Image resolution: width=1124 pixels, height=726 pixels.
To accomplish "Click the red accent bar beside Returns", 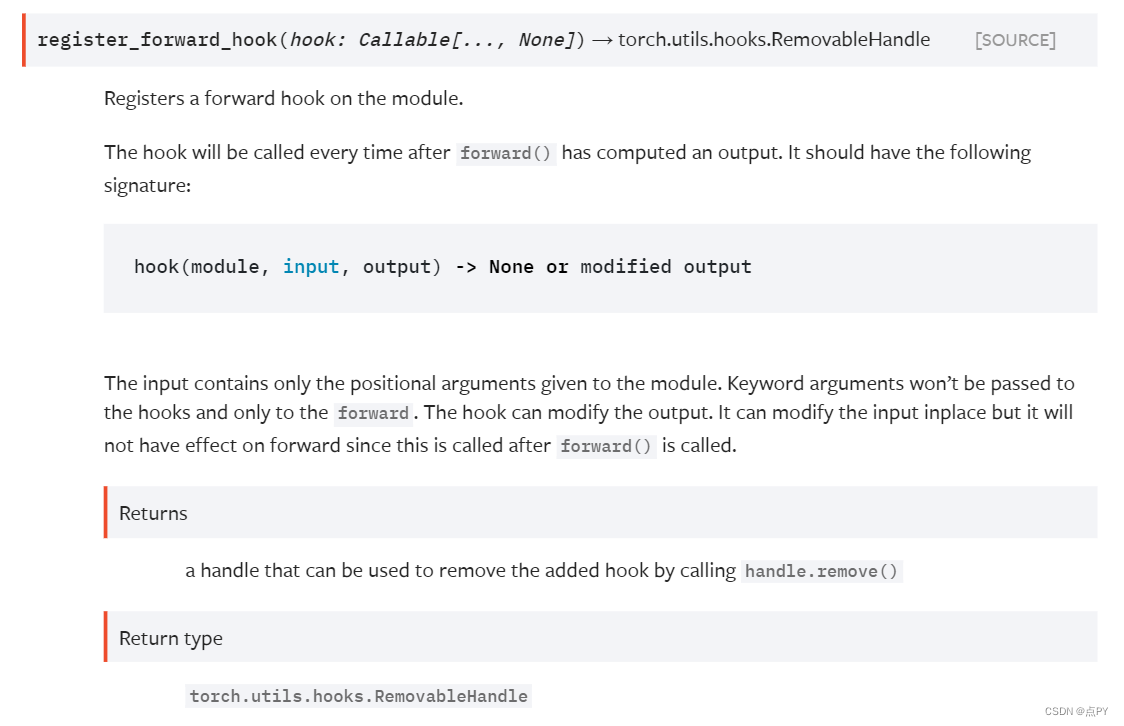I will tap(106, 513).
